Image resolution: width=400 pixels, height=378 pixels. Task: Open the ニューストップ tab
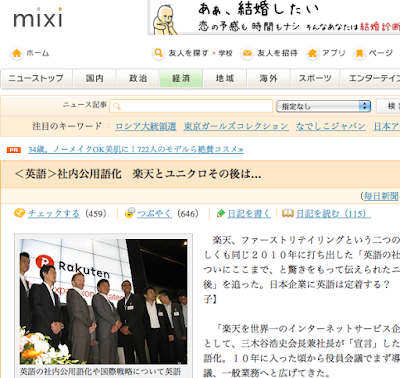click(x=36, y=78)
